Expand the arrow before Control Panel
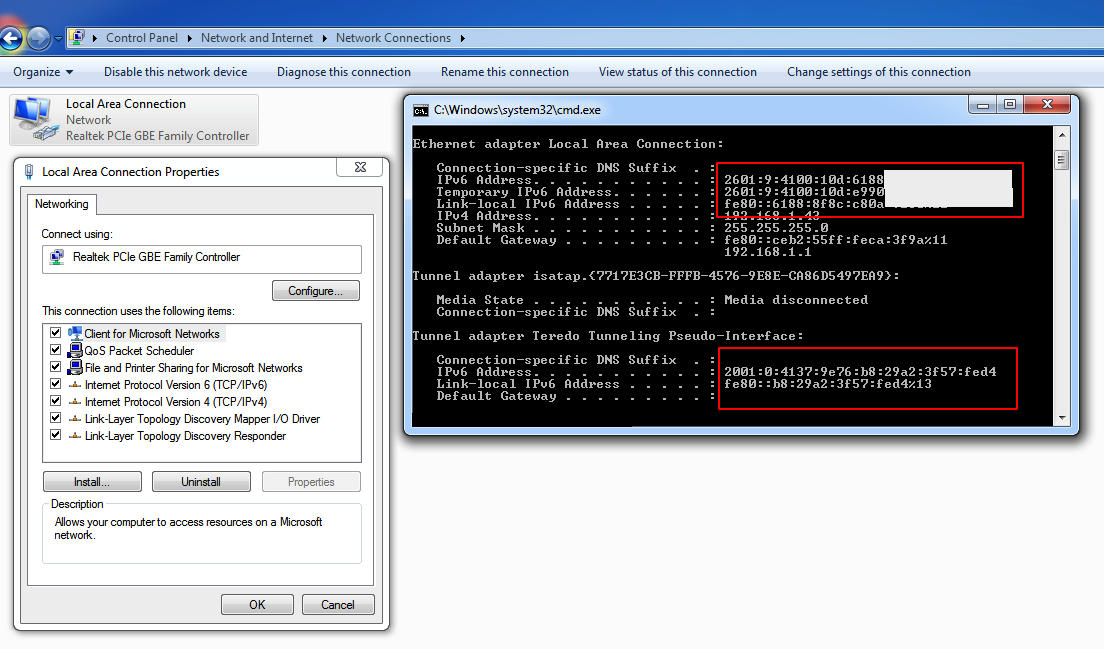Screen dimensions: 1104x649 click(x=95, y=38)
